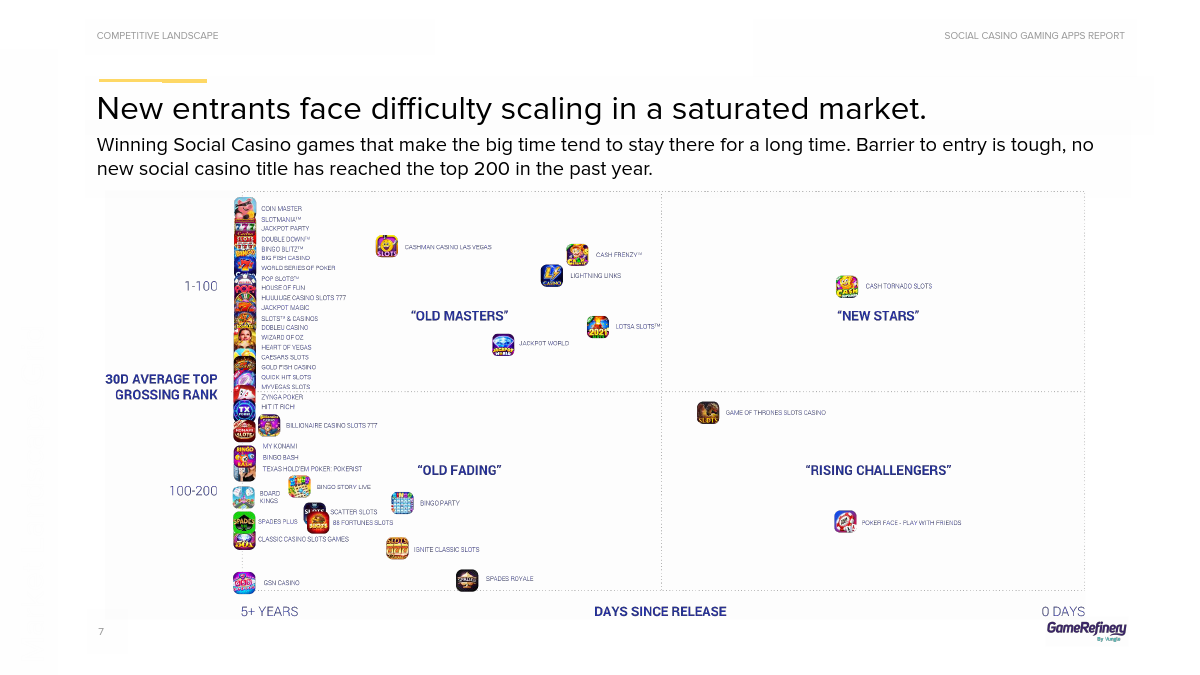Click the "Old Masters" quadrant label

(459, 316)
